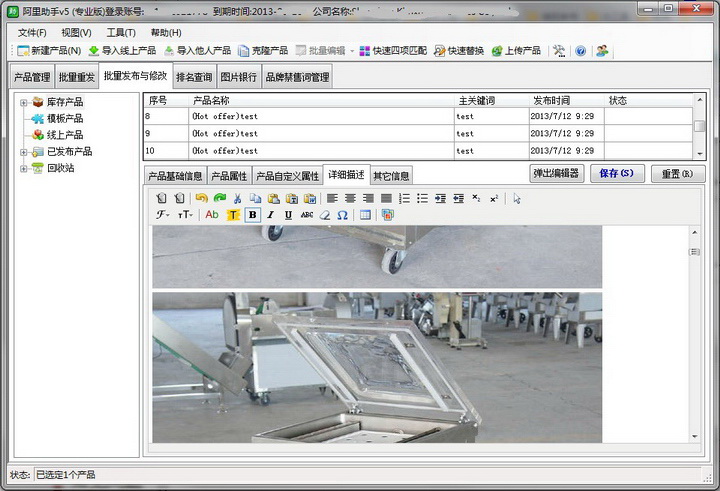Viewport: 720px width, 491px height.
Task: Select product row number 9 in list
Action: [x=300, y=133]
